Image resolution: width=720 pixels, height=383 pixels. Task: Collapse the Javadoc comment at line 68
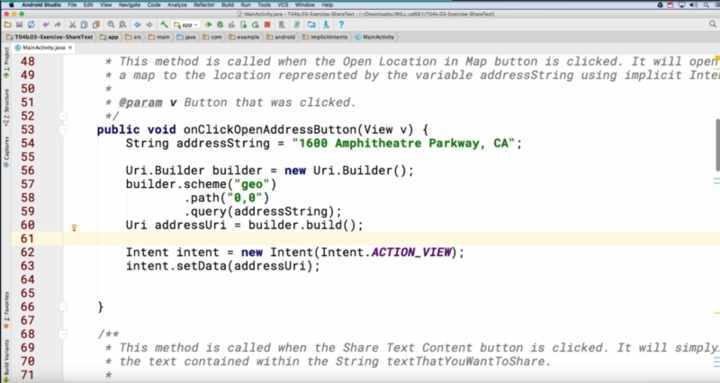pyautogui.click(x=63, y=334)
